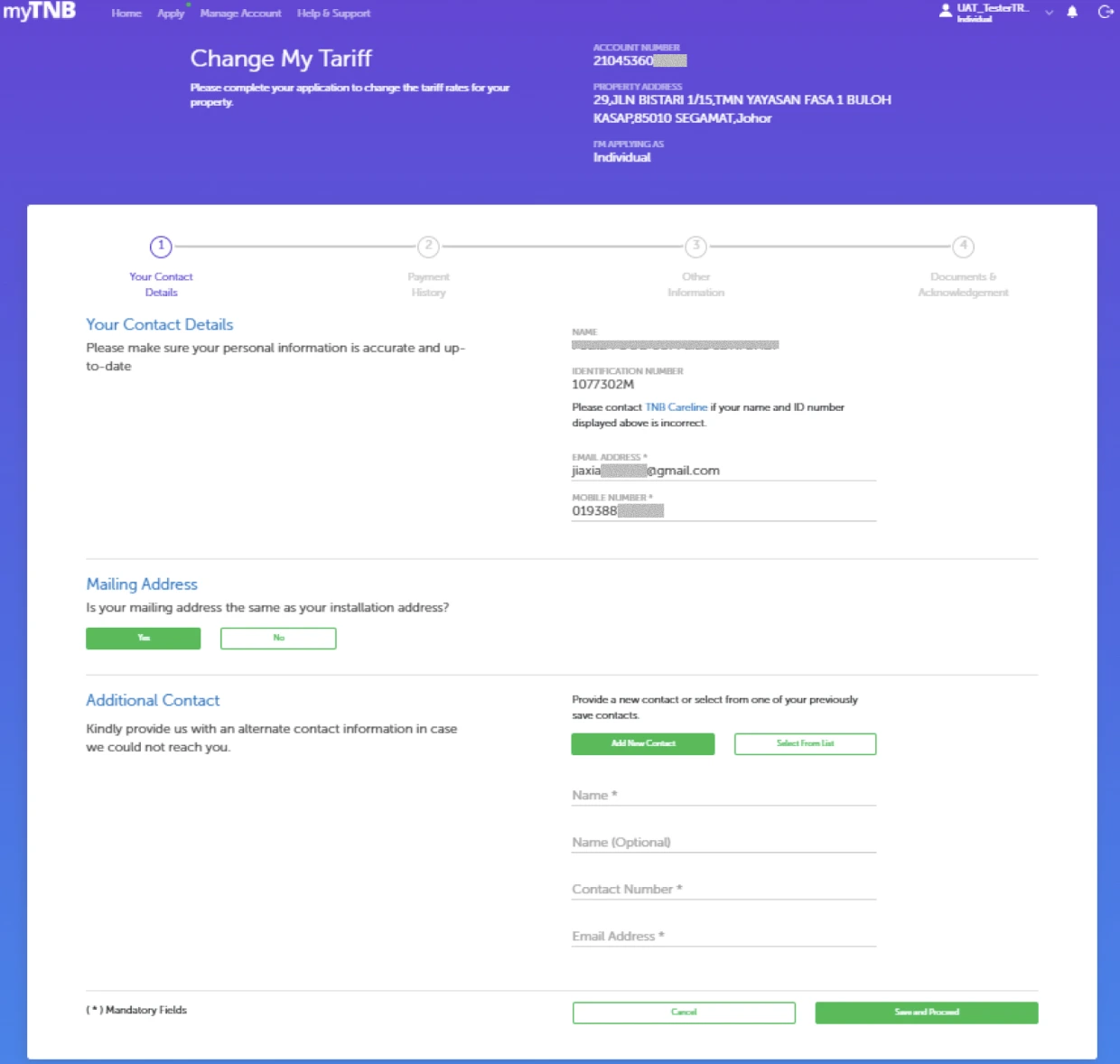Click the logout icon
Screen dimensions: 1120x1064
(1105, 13)
